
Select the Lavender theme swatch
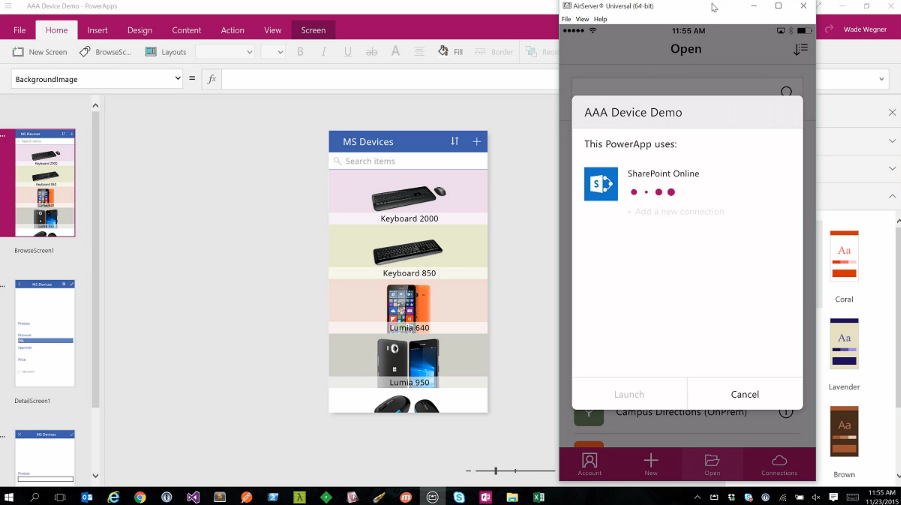(844, 343)
